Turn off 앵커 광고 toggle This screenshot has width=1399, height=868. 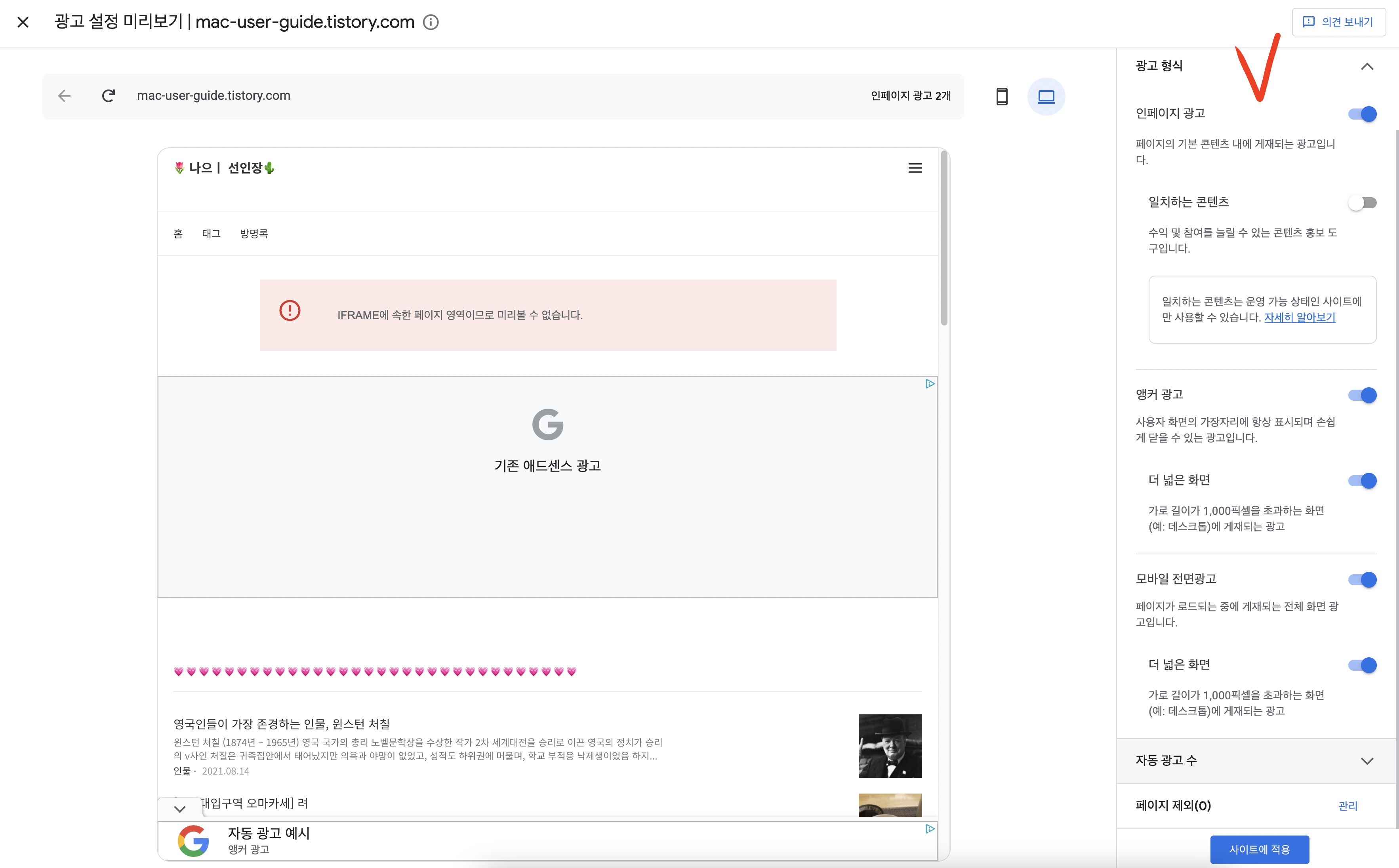1362,395
